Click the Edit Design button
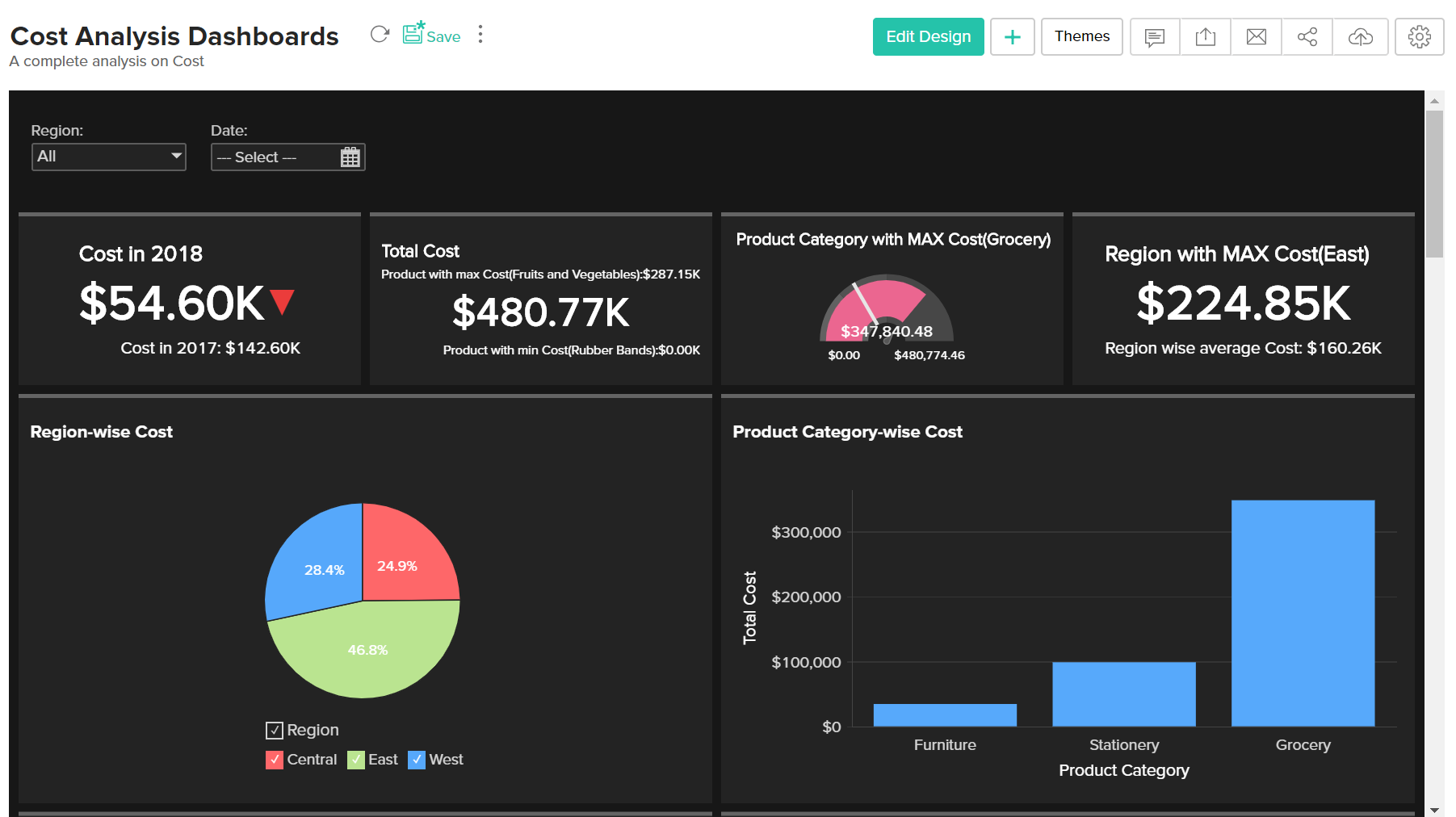The height and width of the screenshot is (817, 1456). [928, 36]
